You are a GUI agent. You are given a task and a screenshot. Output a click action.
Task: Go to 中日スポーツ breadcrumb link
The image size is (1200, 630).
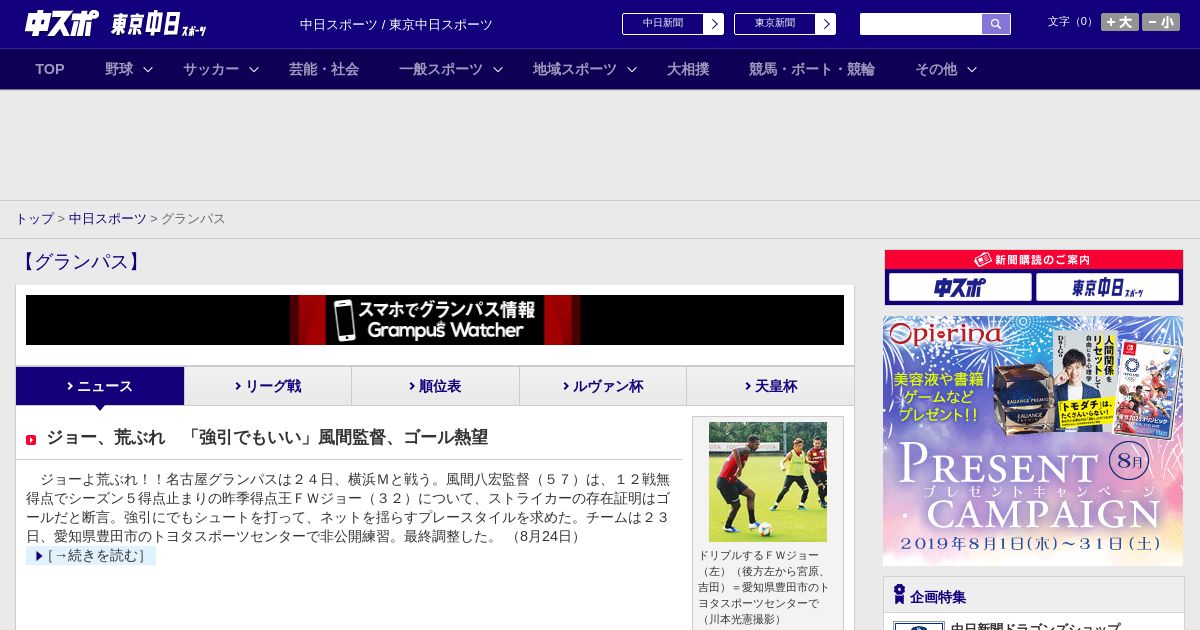pos(107,218)
